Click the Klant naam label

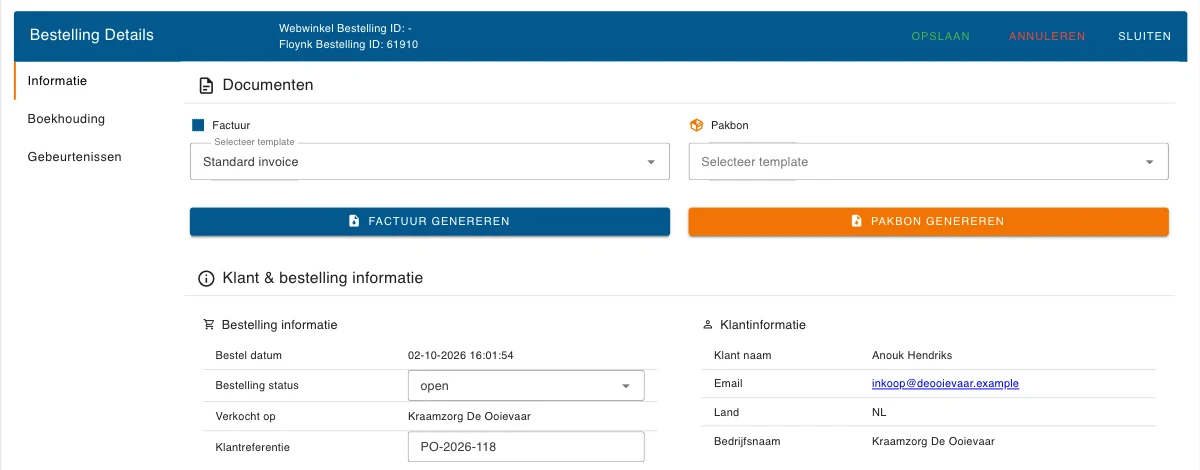[x=742, y=356]
